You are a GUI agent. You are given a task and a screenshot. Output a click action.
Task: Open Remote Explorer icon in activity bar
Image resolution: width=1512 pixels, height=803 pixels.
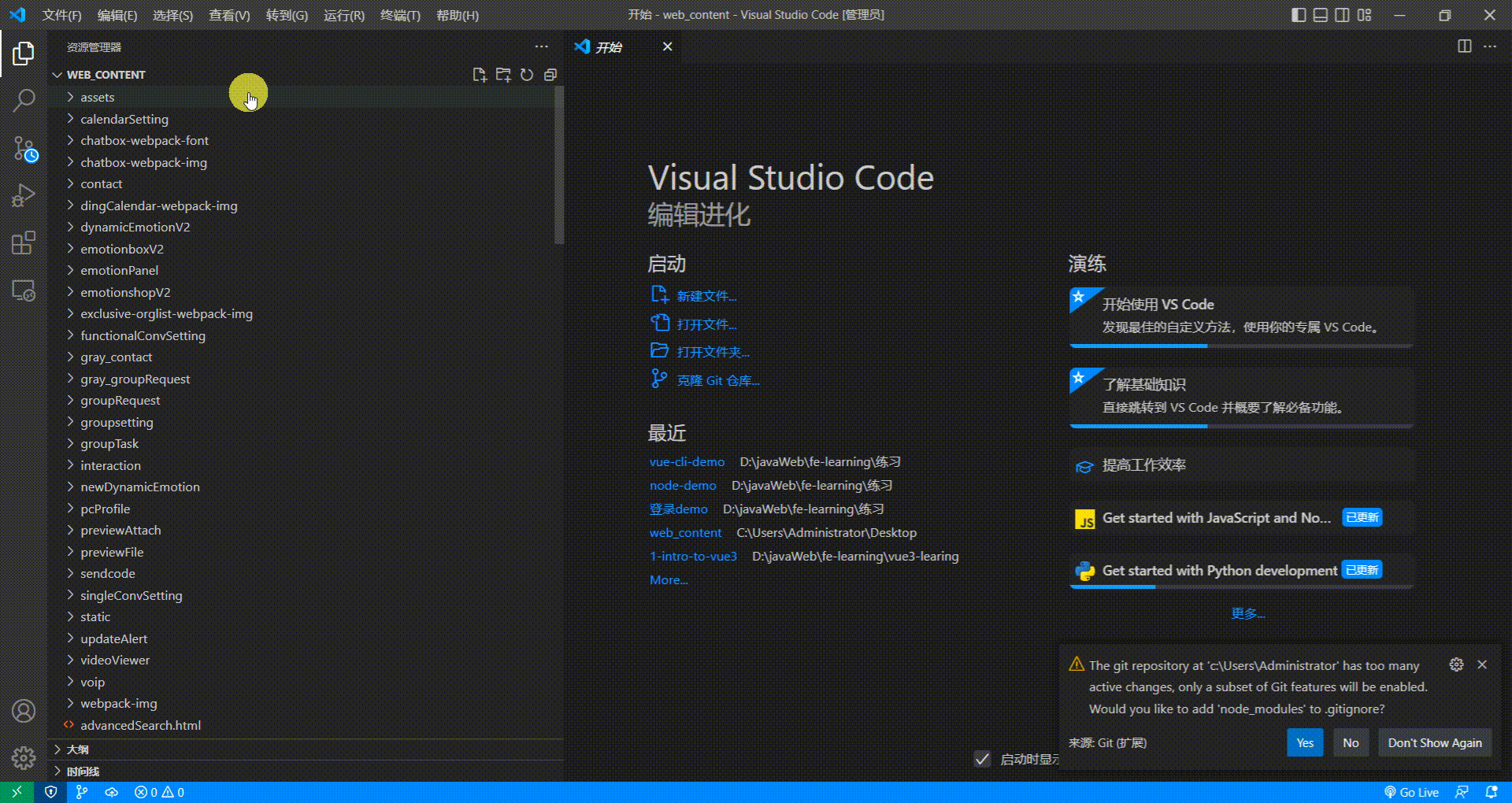click(x=24, y=290)
